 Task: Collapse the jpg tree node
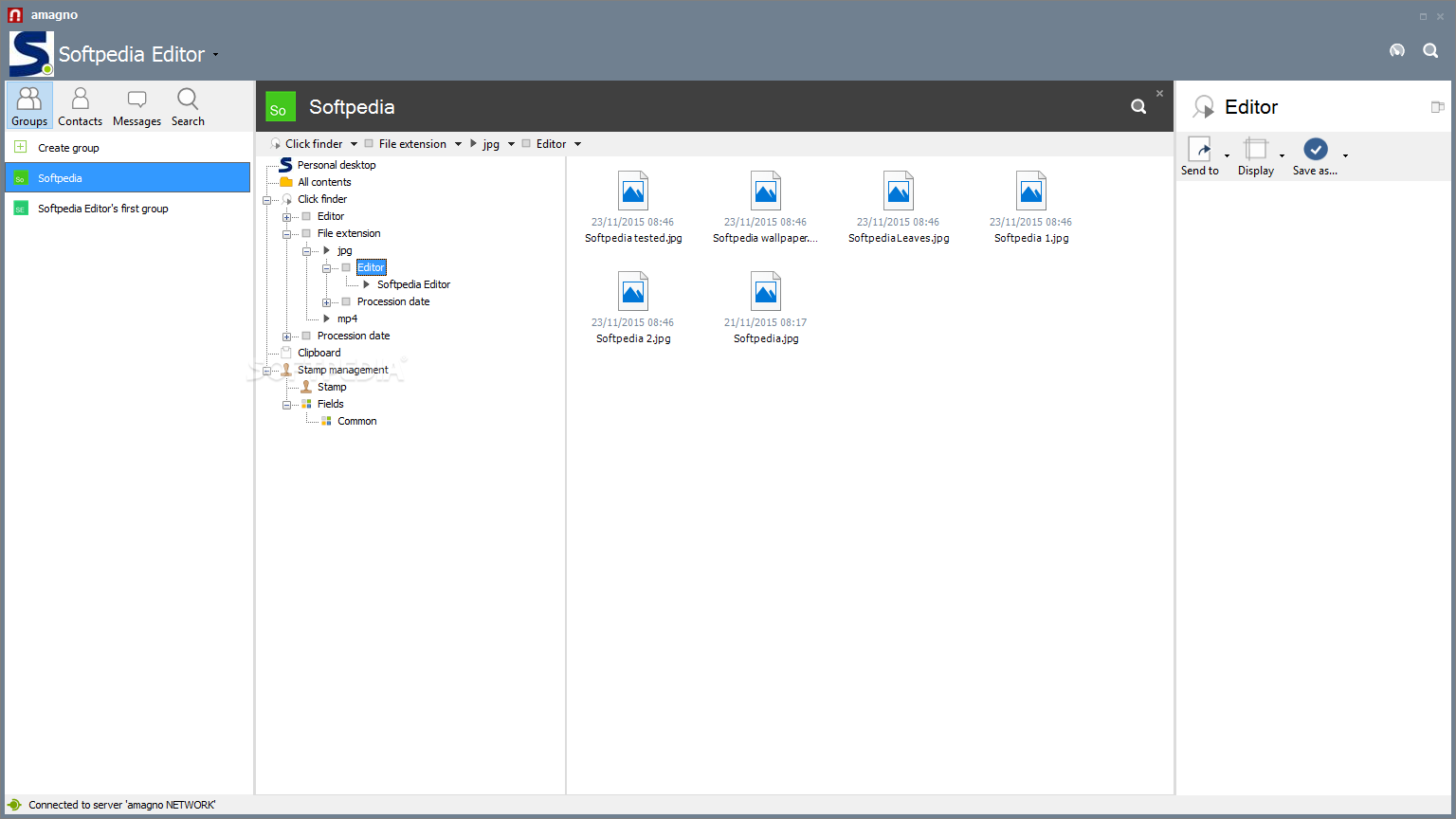pyautogui.click(x=306, y=251)
